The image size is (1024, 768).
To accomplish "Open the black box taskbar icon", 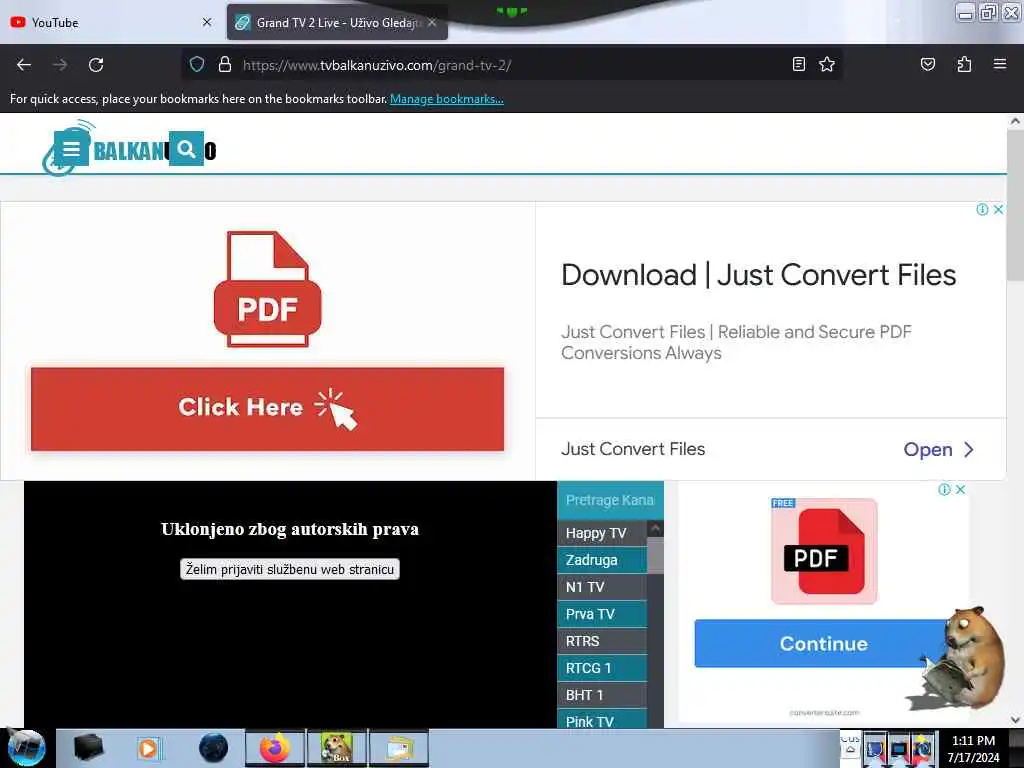I will [x=89, y=748].
